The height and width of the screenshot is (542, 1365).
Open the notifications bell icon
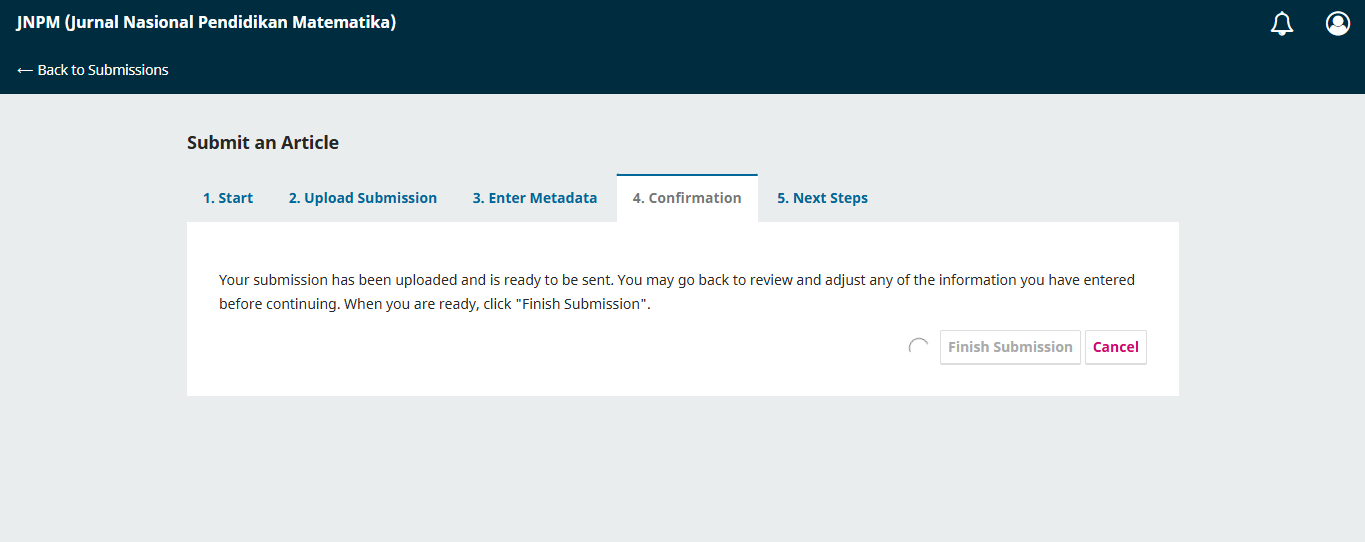pos(1281,24)
